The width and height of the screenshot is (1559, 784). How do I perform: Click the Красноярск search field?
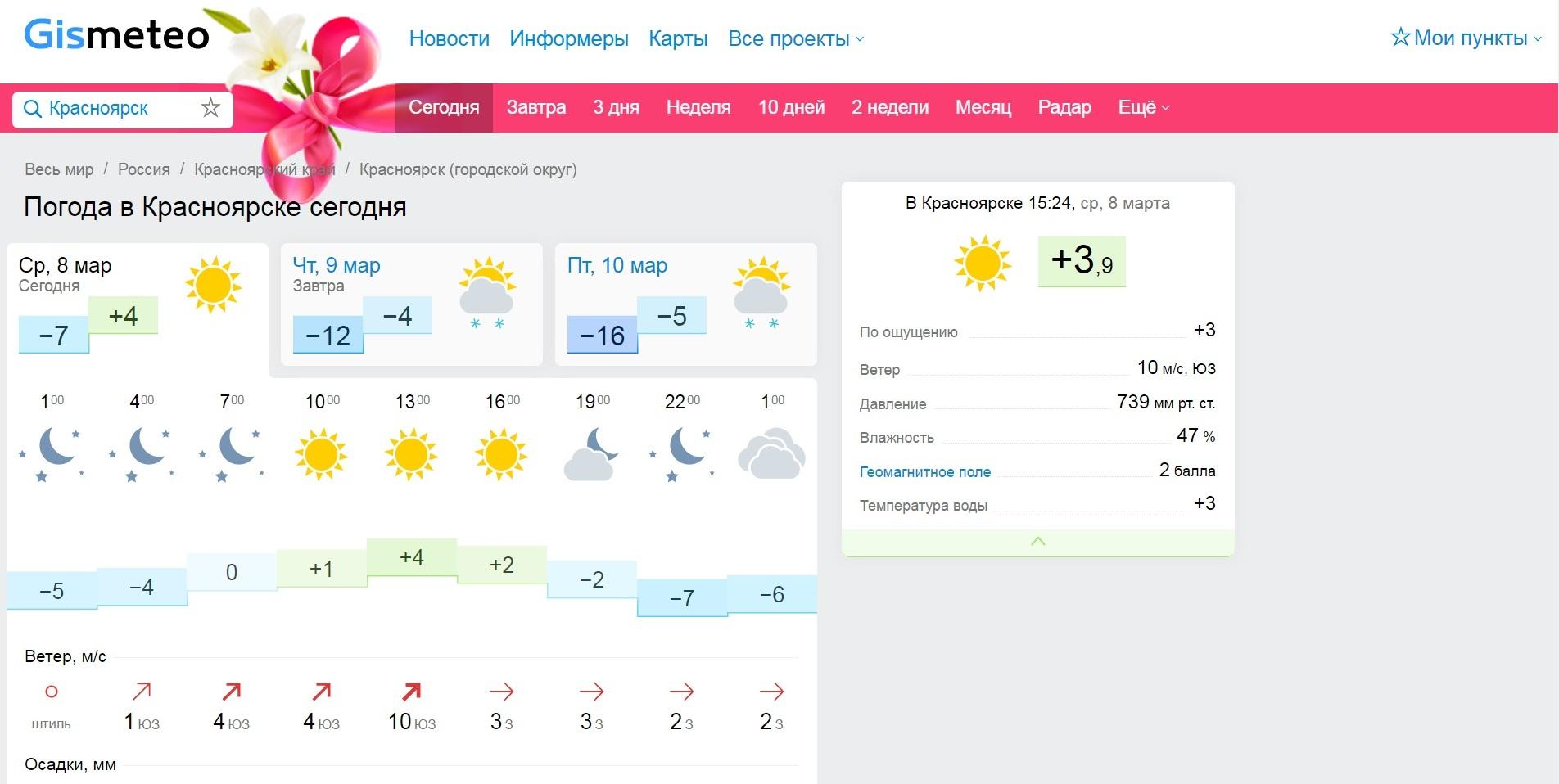point(115,109)
